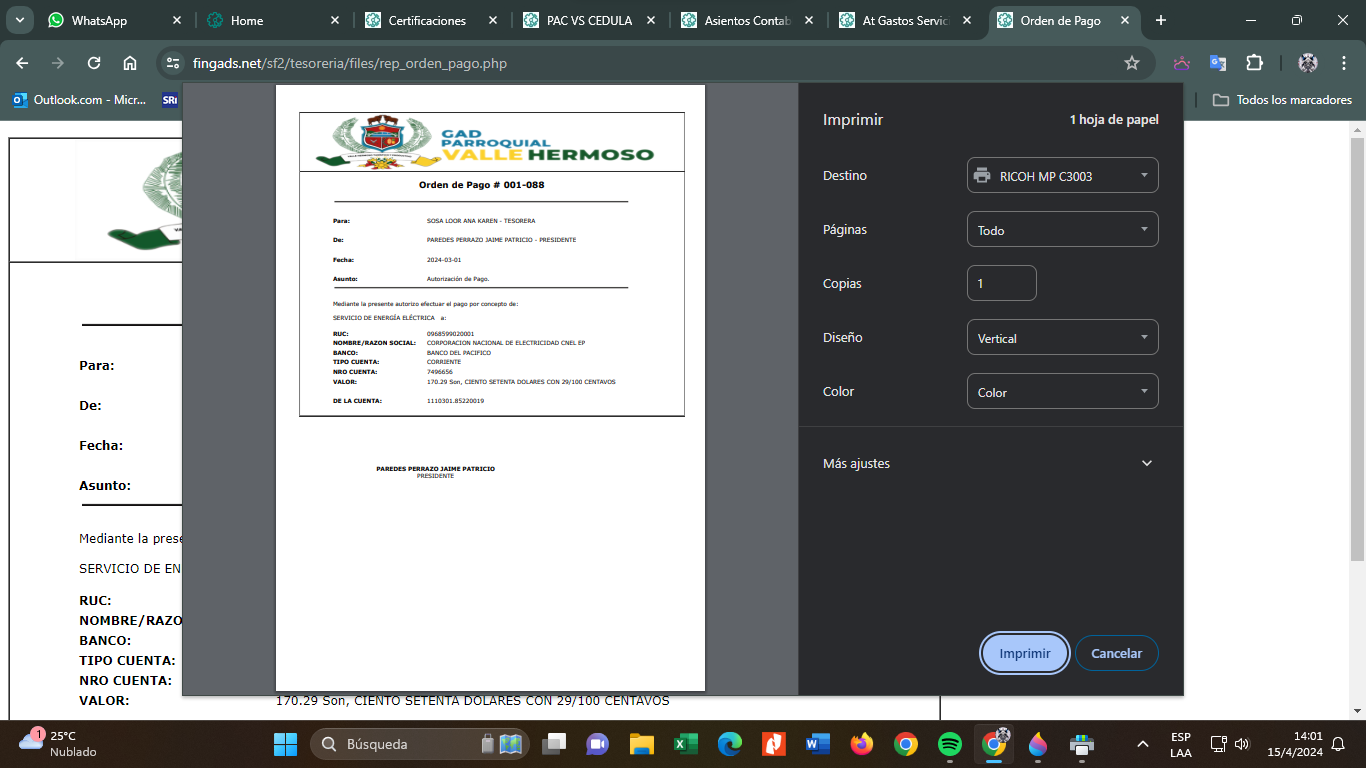Image resolution: width=1366 pixels, height=768 pixels.
Task: Open the Chrome three-dot menu
Action: [1343, 63]
